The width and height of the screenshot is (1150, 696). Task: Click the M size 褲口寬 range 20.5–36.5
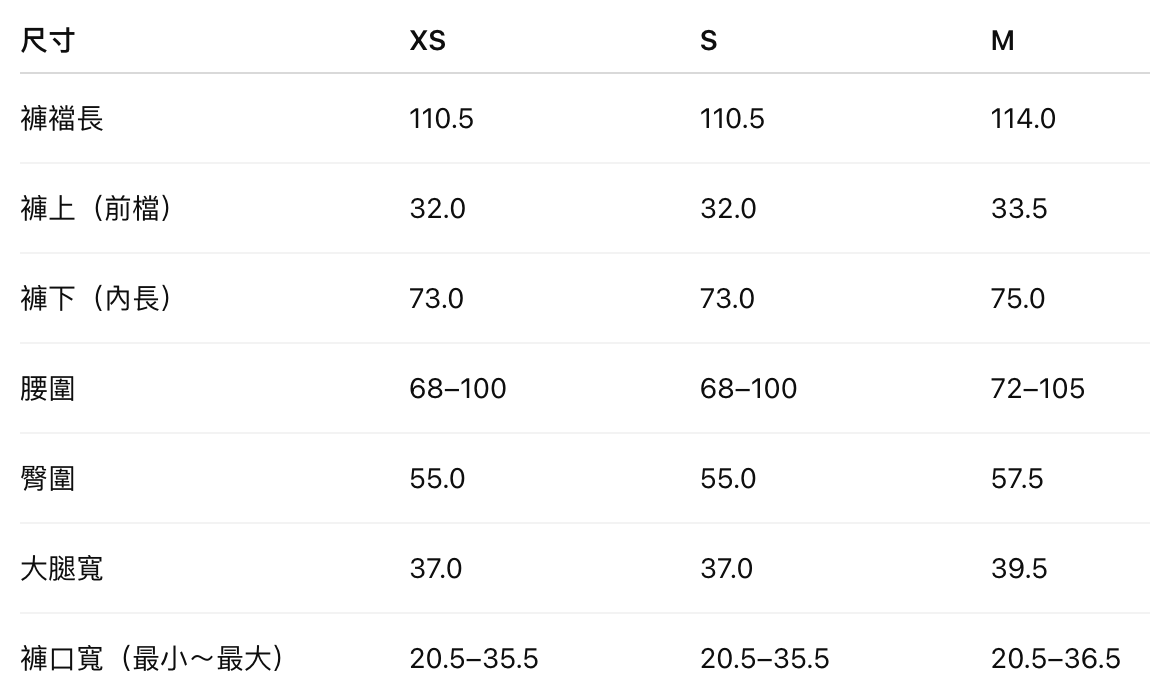click(x=1055, y=659)
